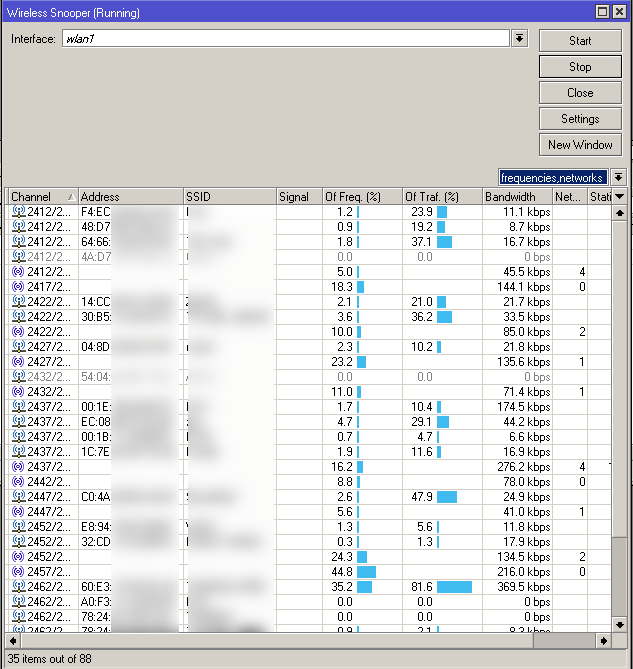Sort by the Bandwidth column header
Screen dimensions: 633x669
pyautogui.click(x=515, y=197)
